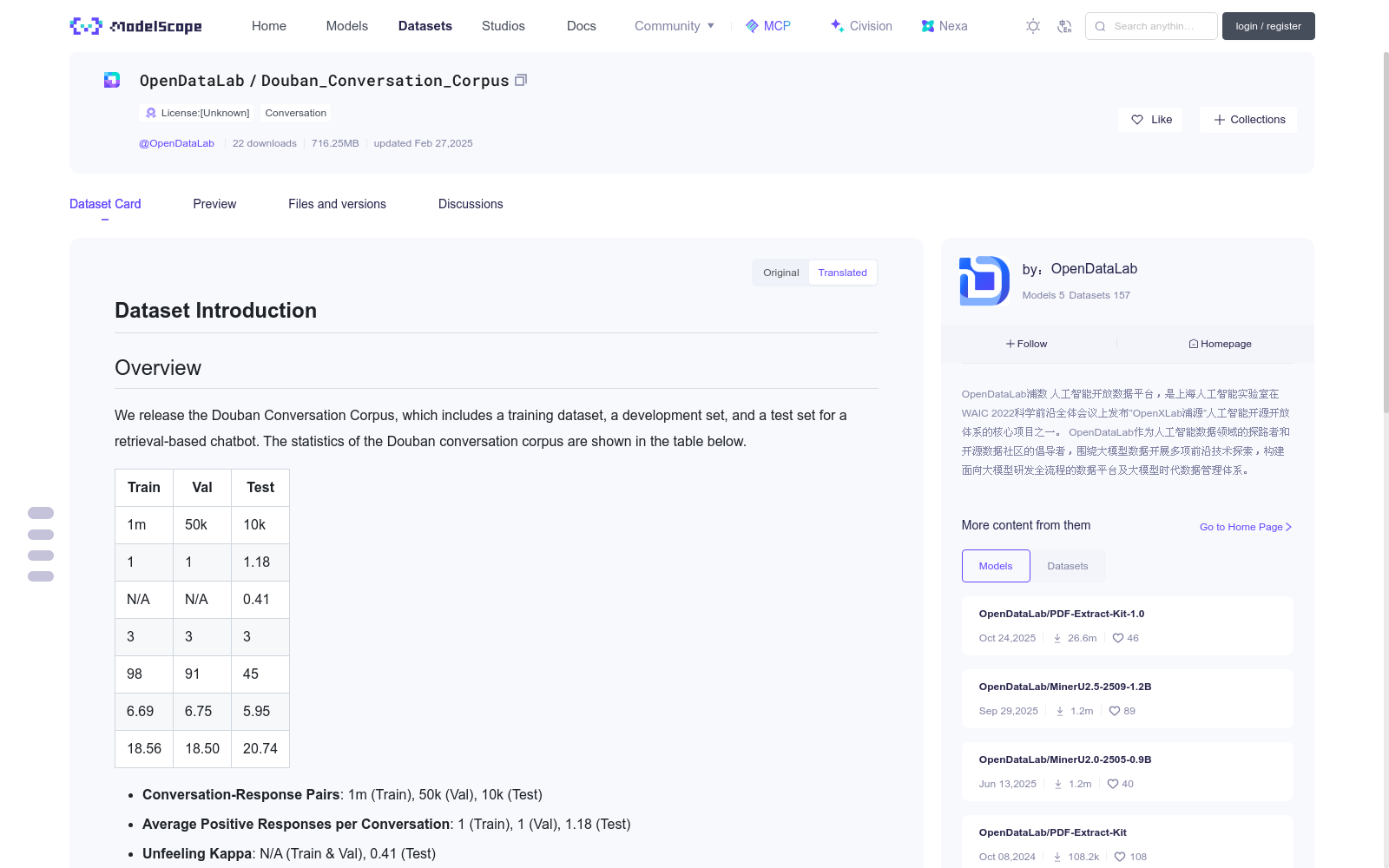Visit OpenDataLab Homepage button
This screenshot has height=868, width=1389.
(1220, 344)
